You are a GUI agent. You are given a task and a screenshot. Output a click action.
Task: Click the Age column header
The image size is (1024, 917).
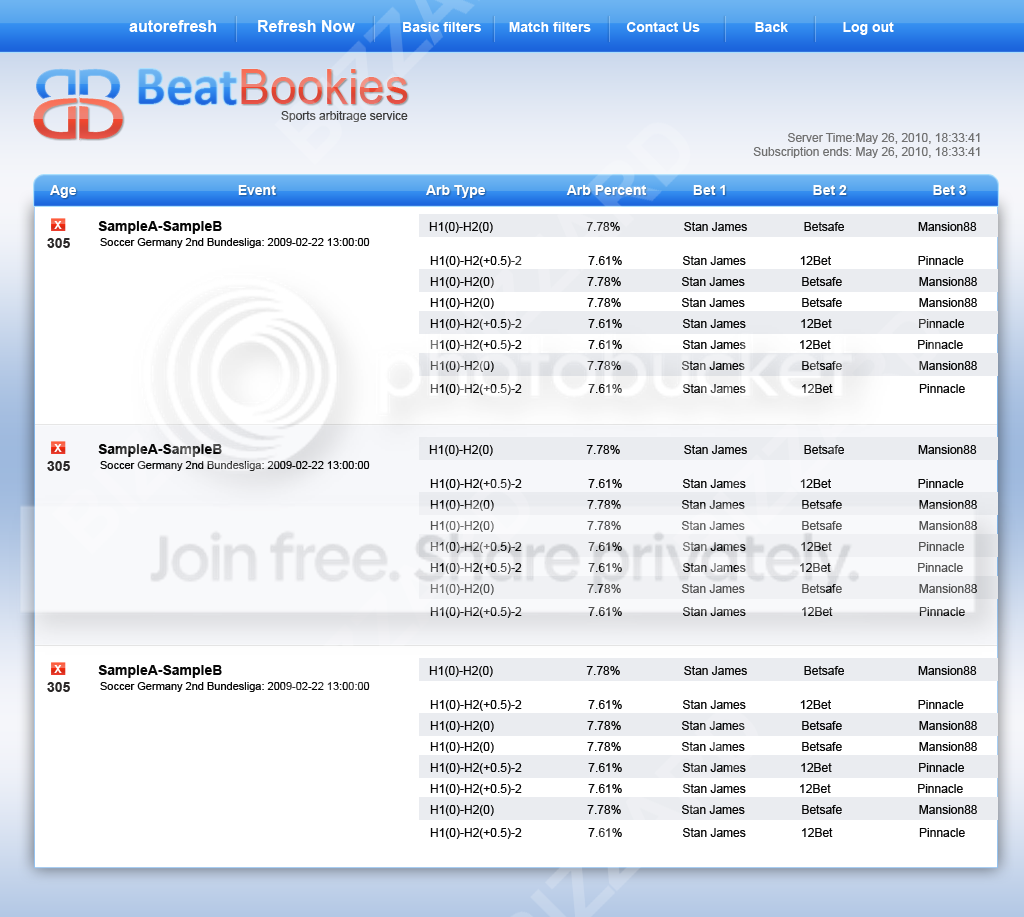point(63,190)
